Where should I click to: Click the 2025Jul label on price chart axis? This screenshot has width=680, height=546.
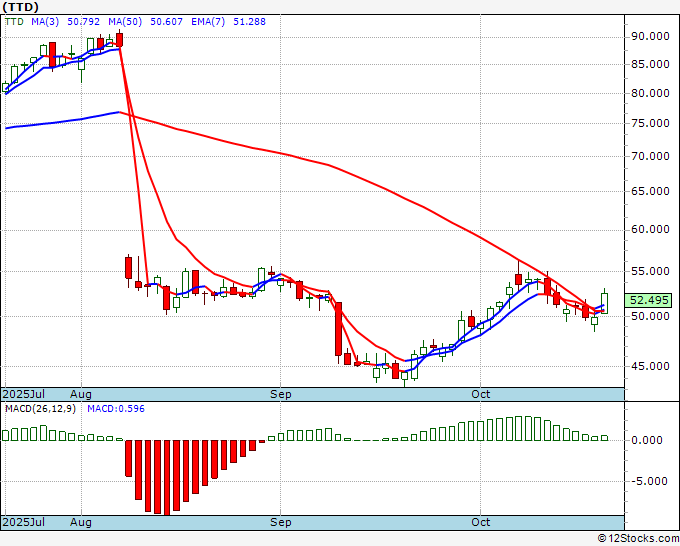23,394
